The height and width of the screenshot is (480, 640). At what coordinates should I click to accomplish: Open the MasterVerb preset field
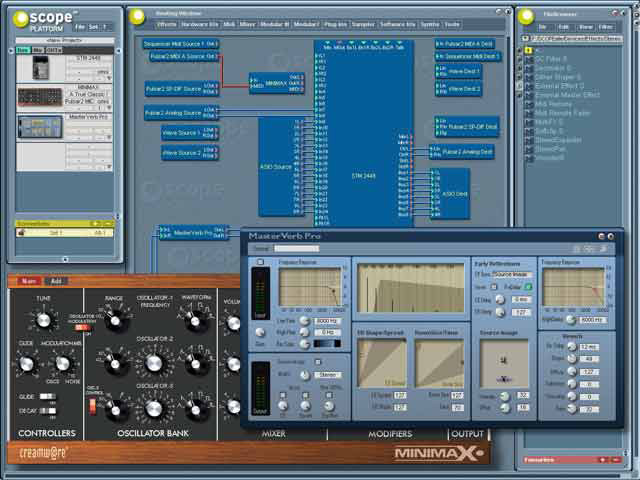click(x=296, y=248)
